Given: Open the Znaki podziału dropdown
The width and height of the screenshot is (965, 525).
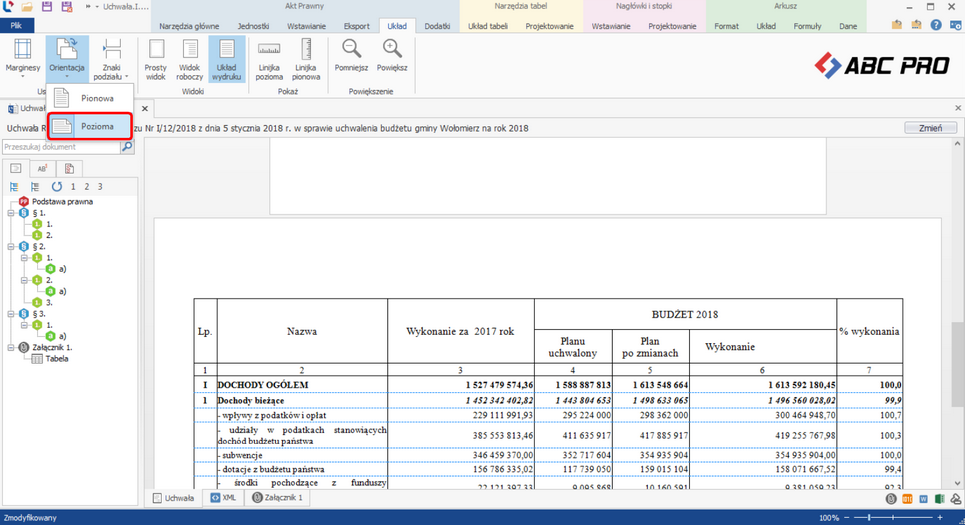Looking at the screenshot, I should [112, 58].
